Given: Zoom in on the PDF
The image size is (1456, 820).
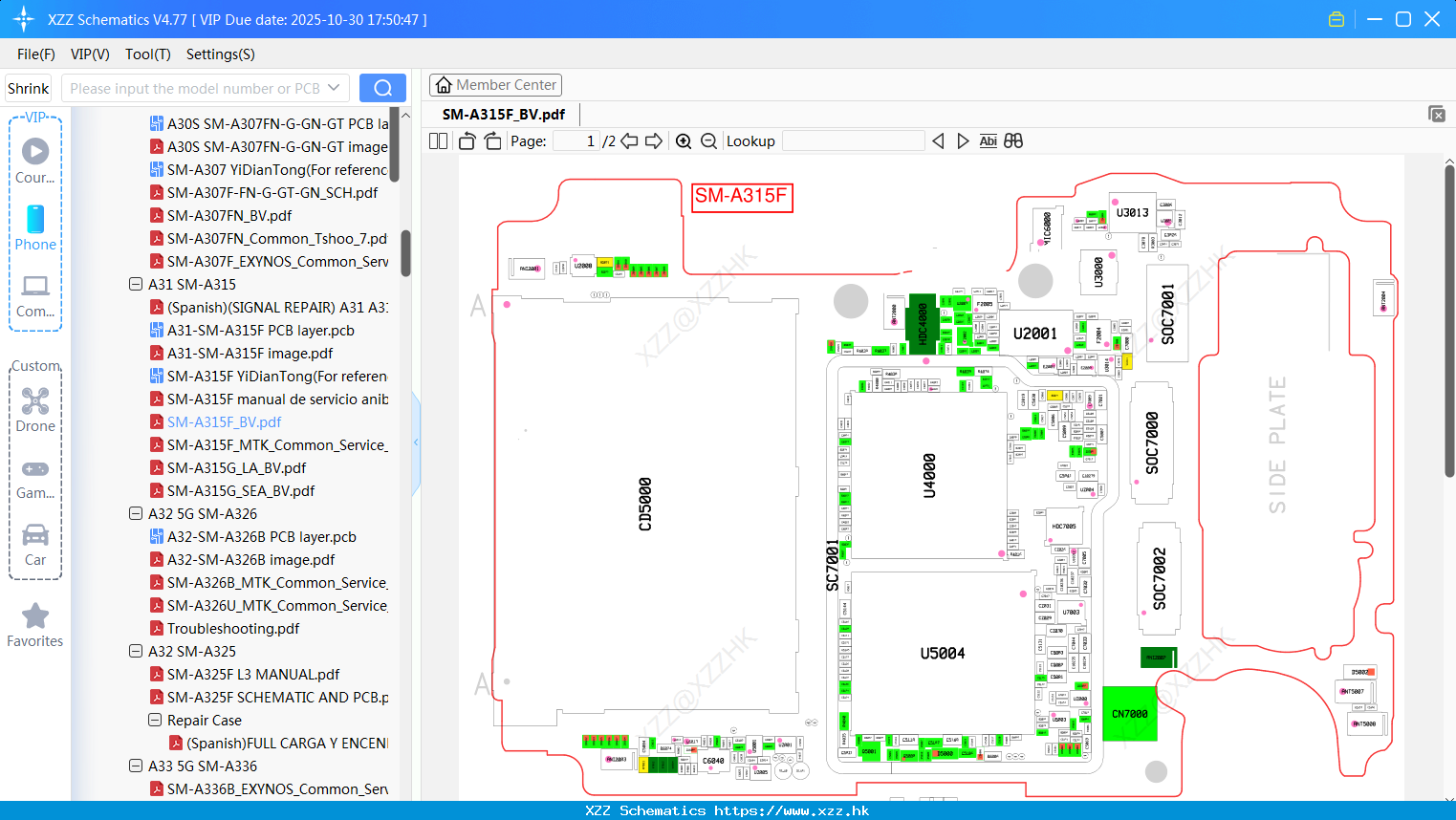Looking at the screenshot, I should (x=684, y=141).
